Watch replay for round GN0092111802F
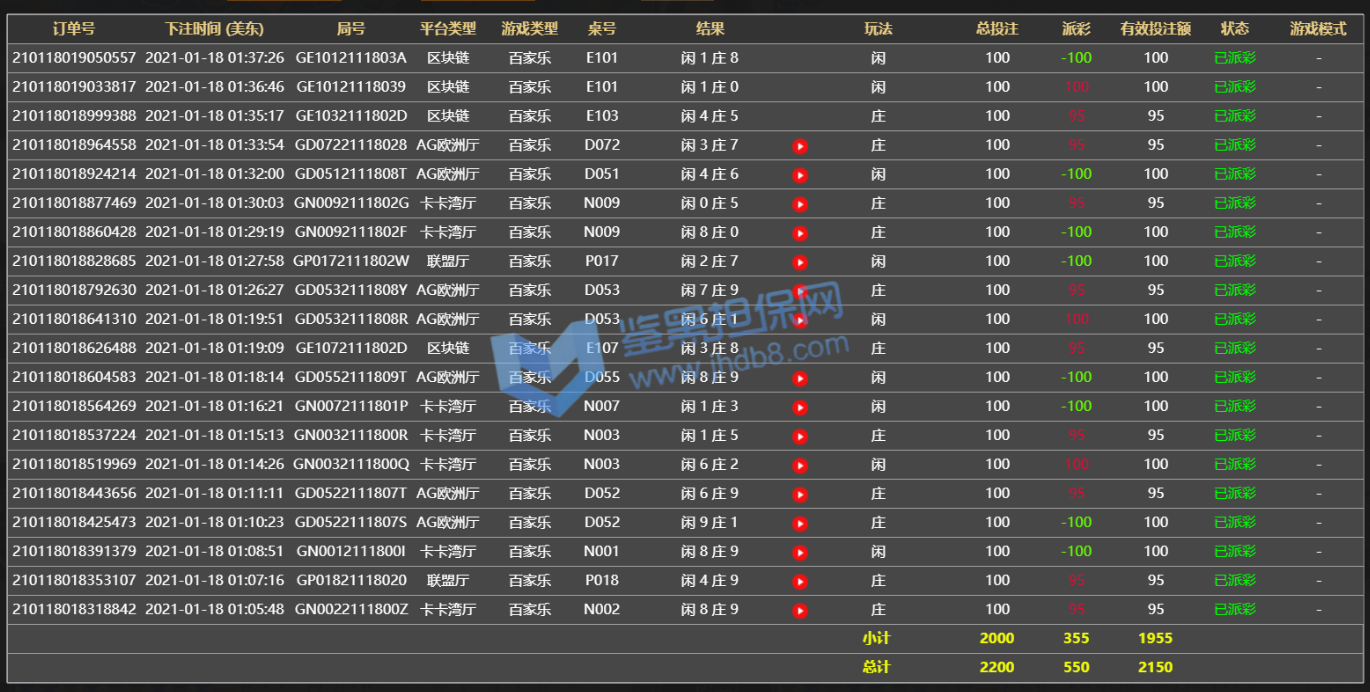Screen dimensions: 1370x692 coord(800,233)
